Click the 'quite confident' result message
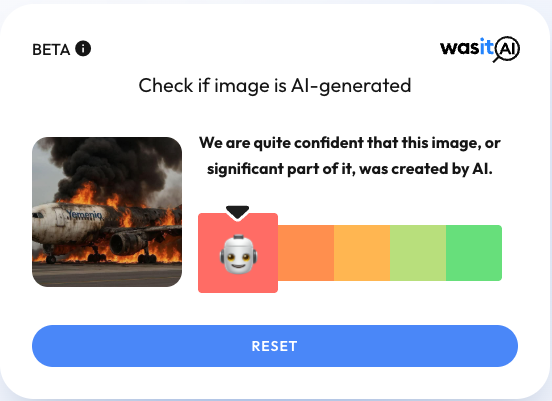Screen dimensions: 552x401 pyautogui.click(x=350, y=156)
